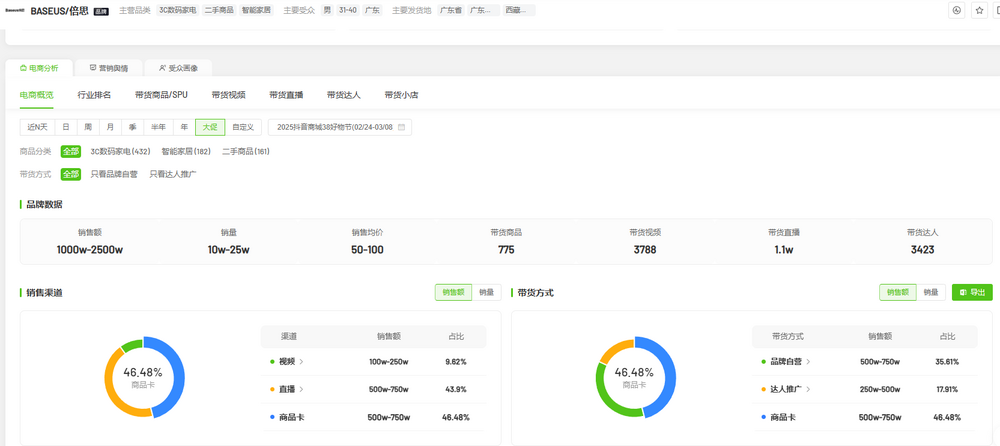The height and width of the screenshot is (446, 1000).
Task: Expand the 品牌自营 row chevron
Action: coord(808,362)
